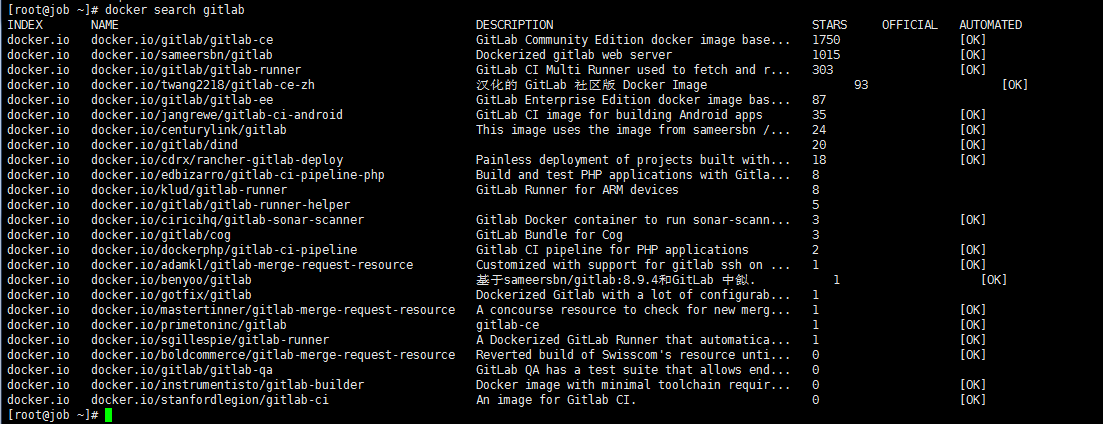
Task: Click "GitLab Runner for ARM devices" description
Action: pos(577,190)
